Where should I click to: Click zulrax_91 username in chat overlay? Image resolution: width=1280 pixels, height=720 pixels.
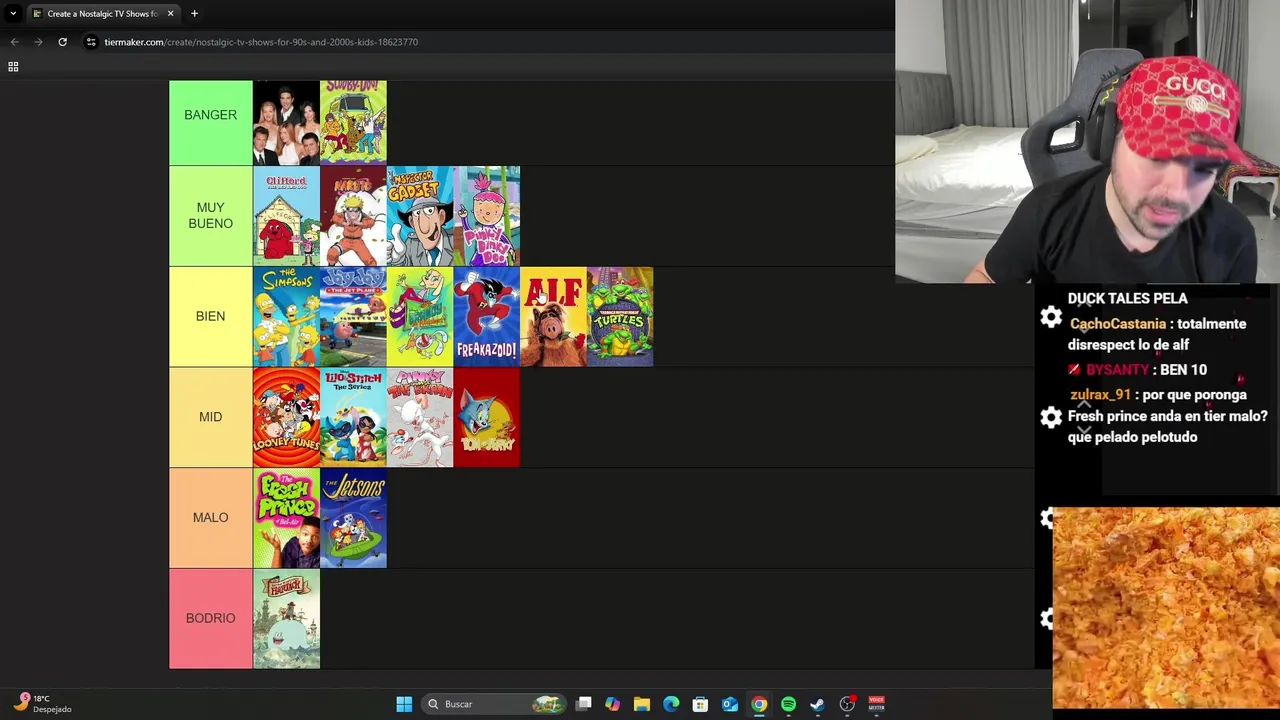point(1100,395)
